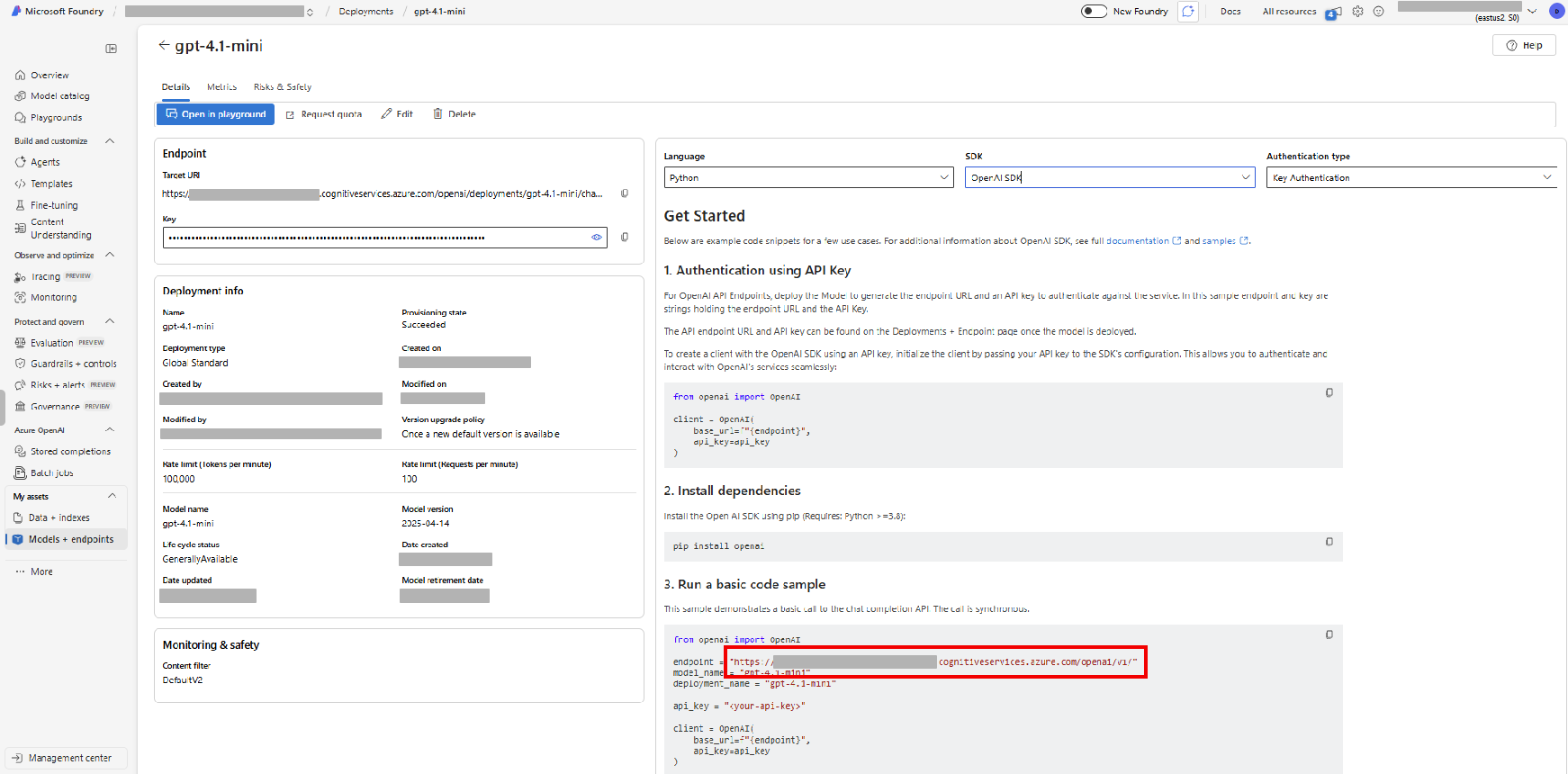Switch to the Metrics tab
The height and width of the screenshot is (774, 1568).
point(221,87)
